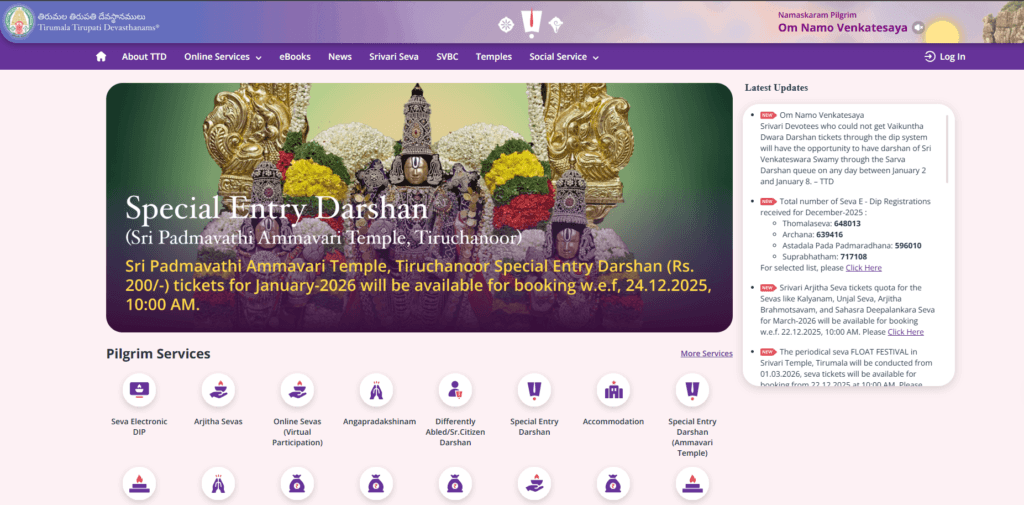
Task: Click the Thomalaseva count 648013
Action: pyautogui.click(x=847, y=223)
